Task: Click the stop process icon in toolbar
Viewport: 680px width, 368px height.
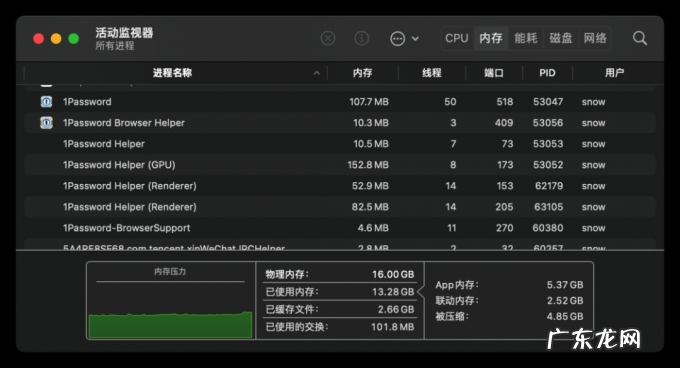Action: pyautogui.click(x=328, y=39)
